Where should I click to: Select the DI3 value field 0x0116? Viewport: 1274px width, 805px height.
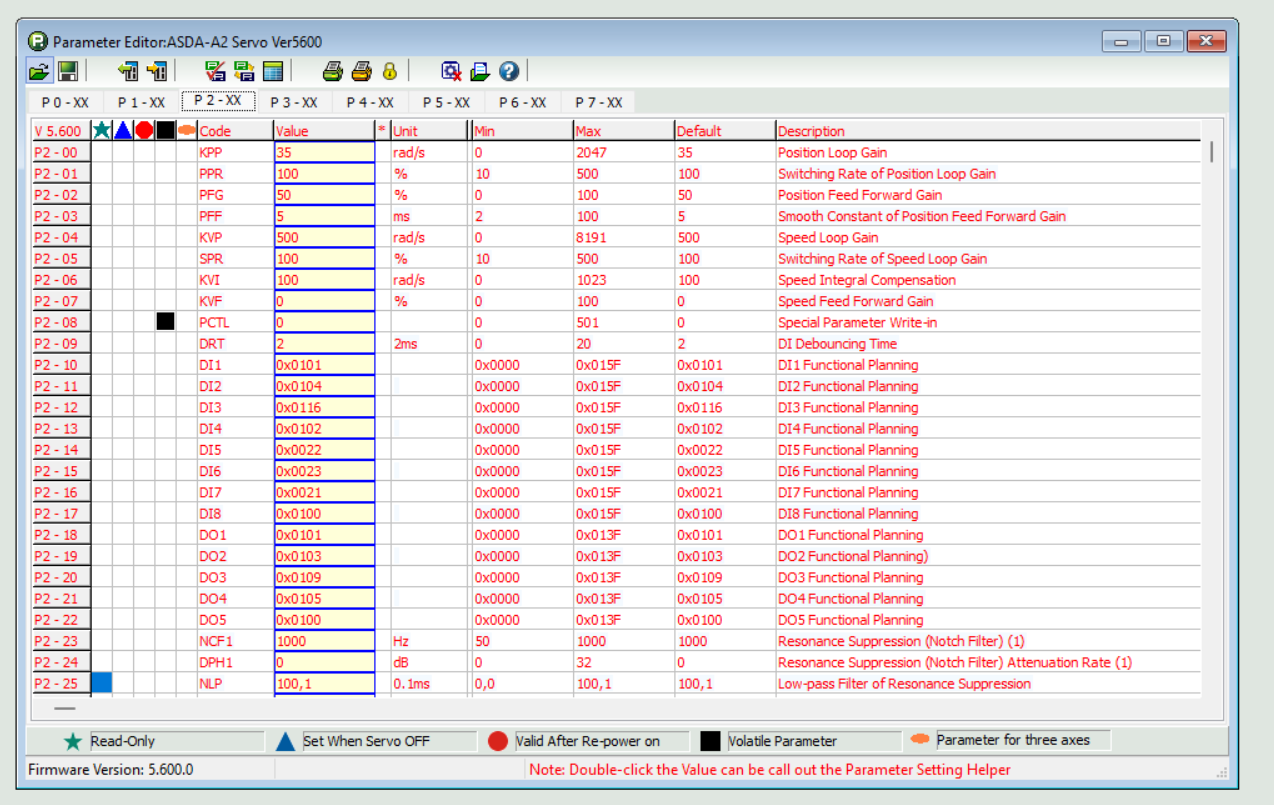click(x=324, y=408)
